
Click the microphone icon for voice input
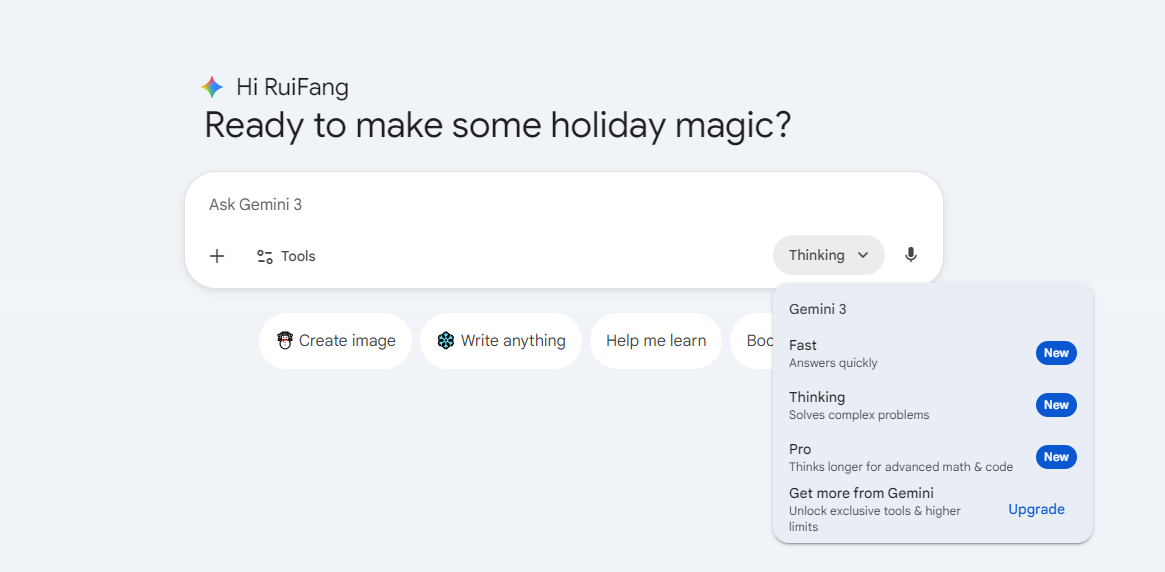coord(910,255)
